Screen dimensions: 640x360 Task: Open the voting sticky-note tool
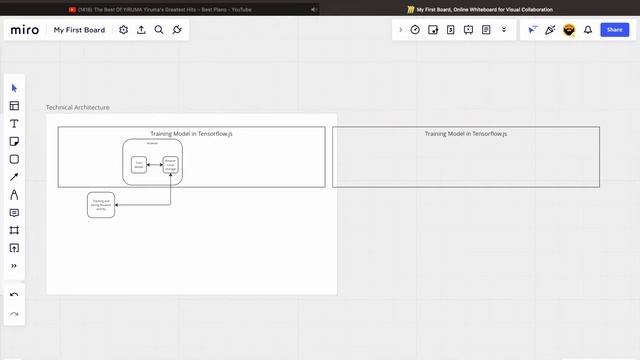coord(433,30)
